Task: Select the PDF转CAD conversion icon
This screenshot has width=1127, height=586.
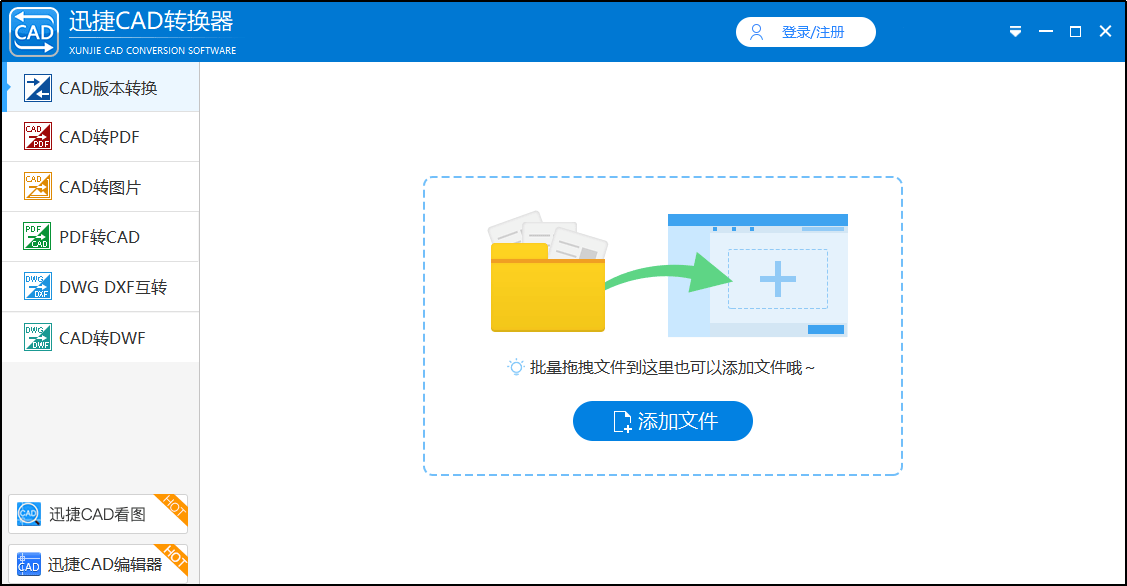Action: point(37,236)
